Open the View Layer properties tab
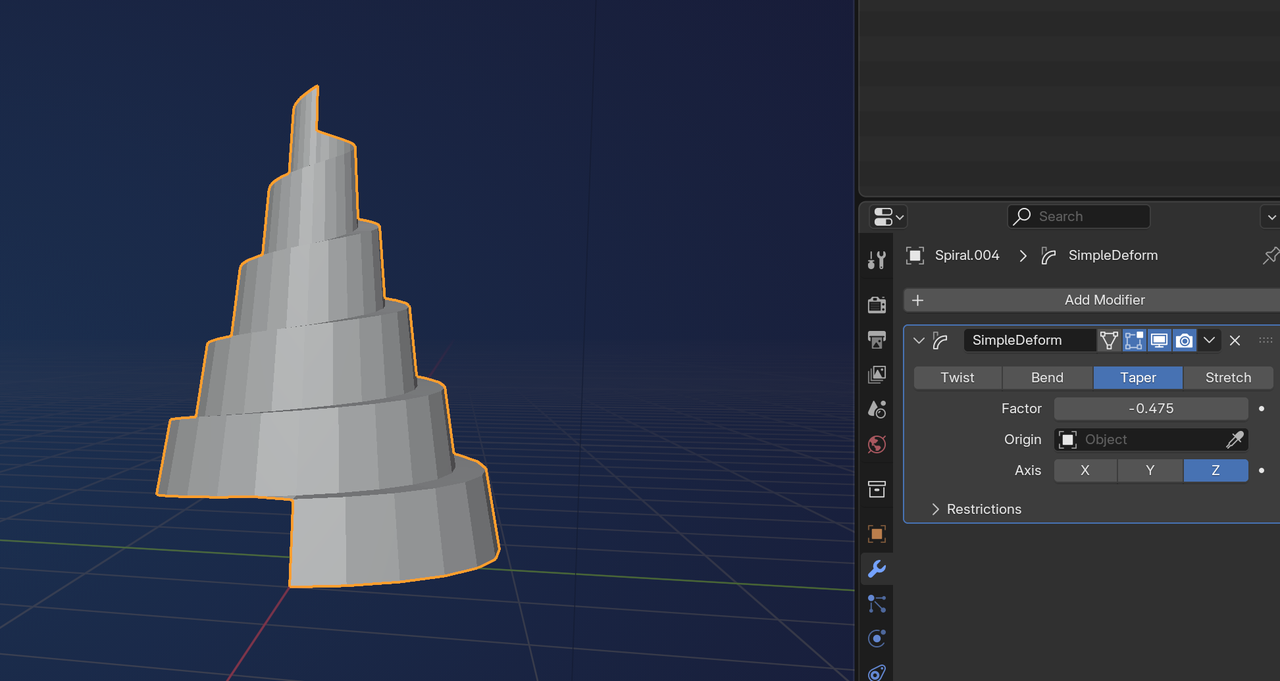The image size is (1280, 681). click(x=877, y=374)
